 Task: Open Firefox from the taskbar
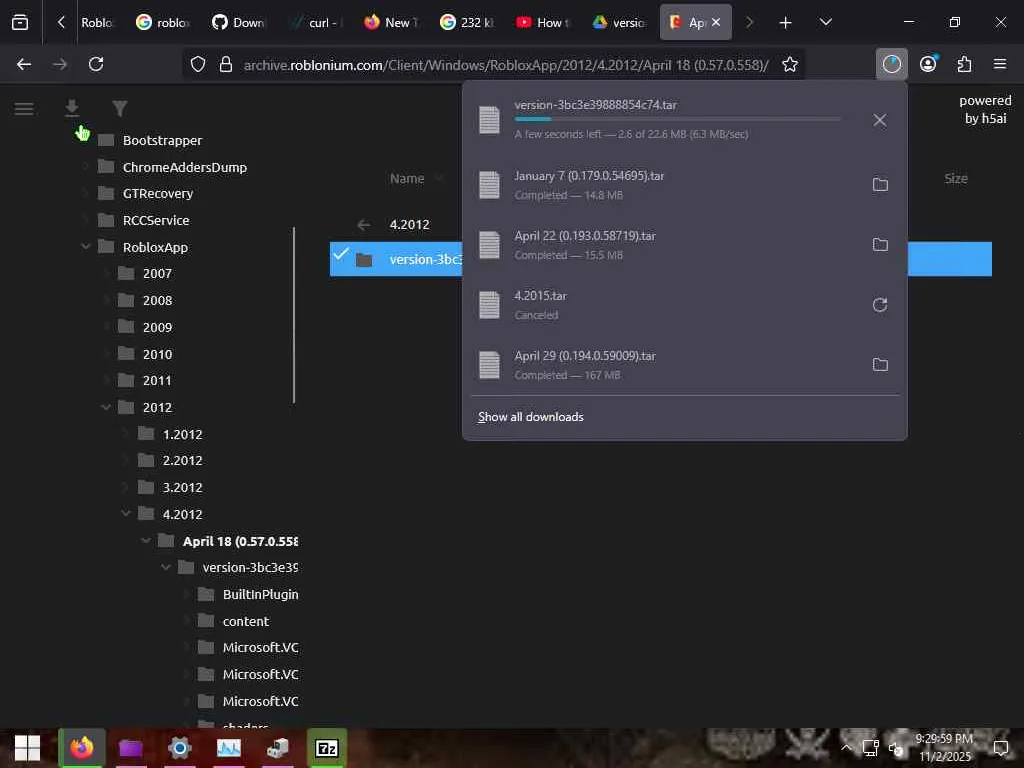pyautogui.click(x=82, y=748)
